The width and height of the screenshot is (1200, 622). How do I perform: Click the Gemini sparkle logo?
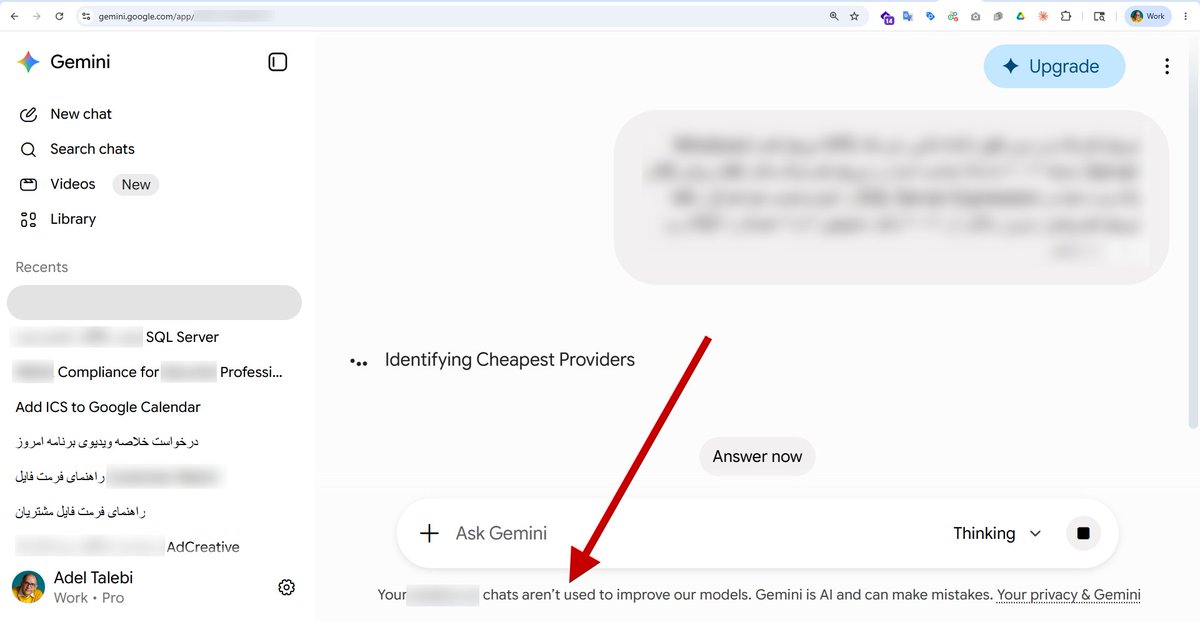tap(28, 62)
